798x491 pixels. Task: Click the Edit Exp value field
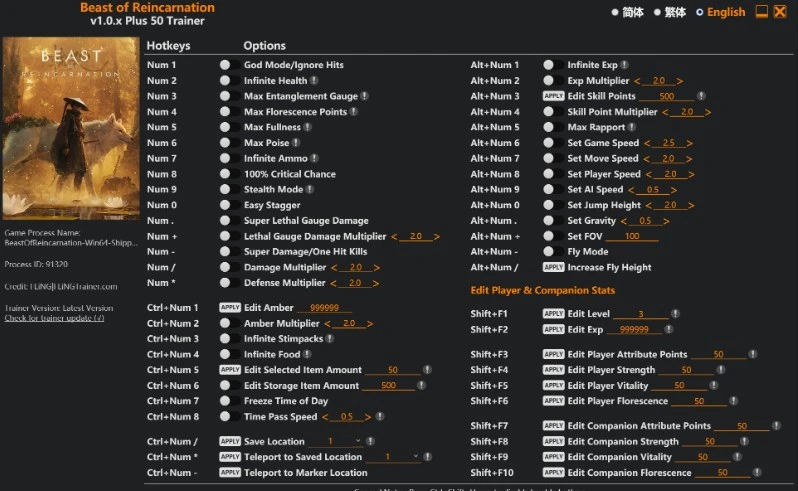tap(634, 329)
